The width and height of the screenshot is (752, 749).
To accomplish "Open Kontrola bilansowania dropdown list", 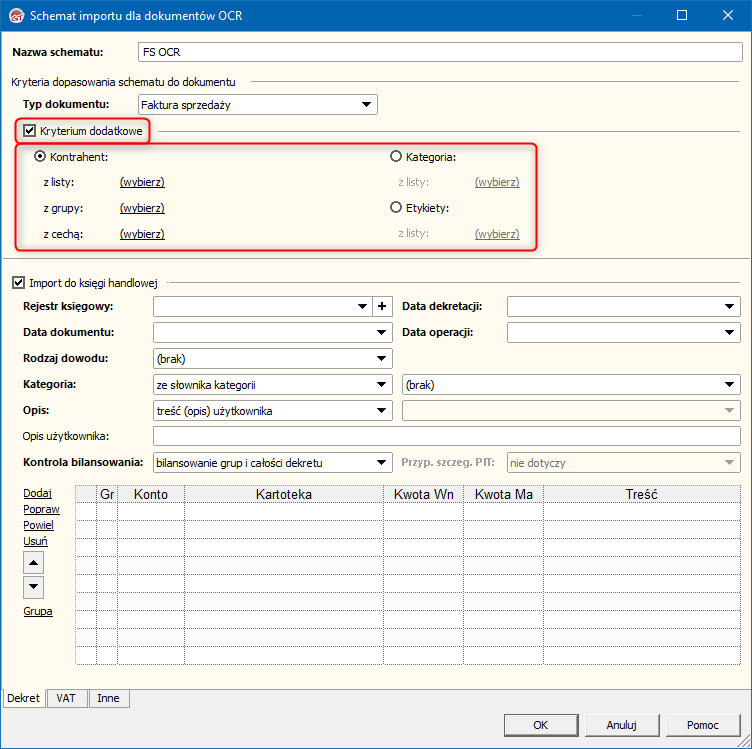I will (382, 463).
